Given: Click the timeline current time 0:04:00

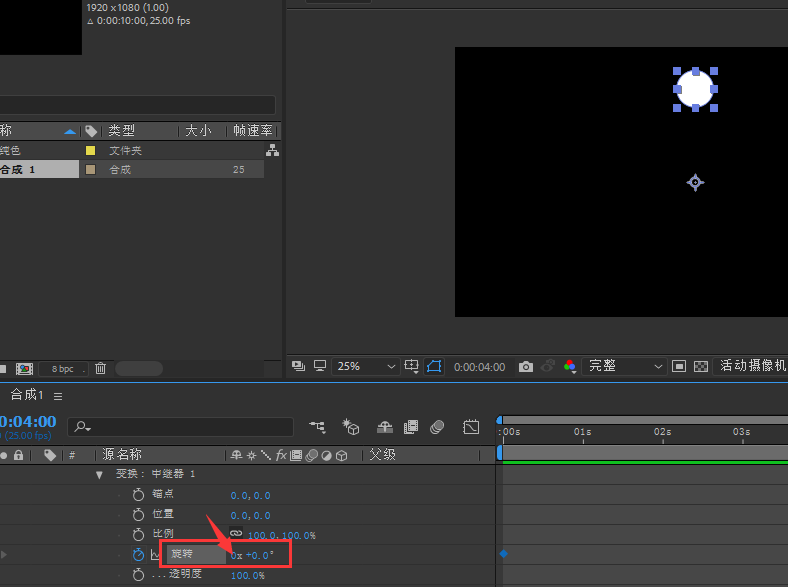Looking at the screenshot, I should click(28, 422).
